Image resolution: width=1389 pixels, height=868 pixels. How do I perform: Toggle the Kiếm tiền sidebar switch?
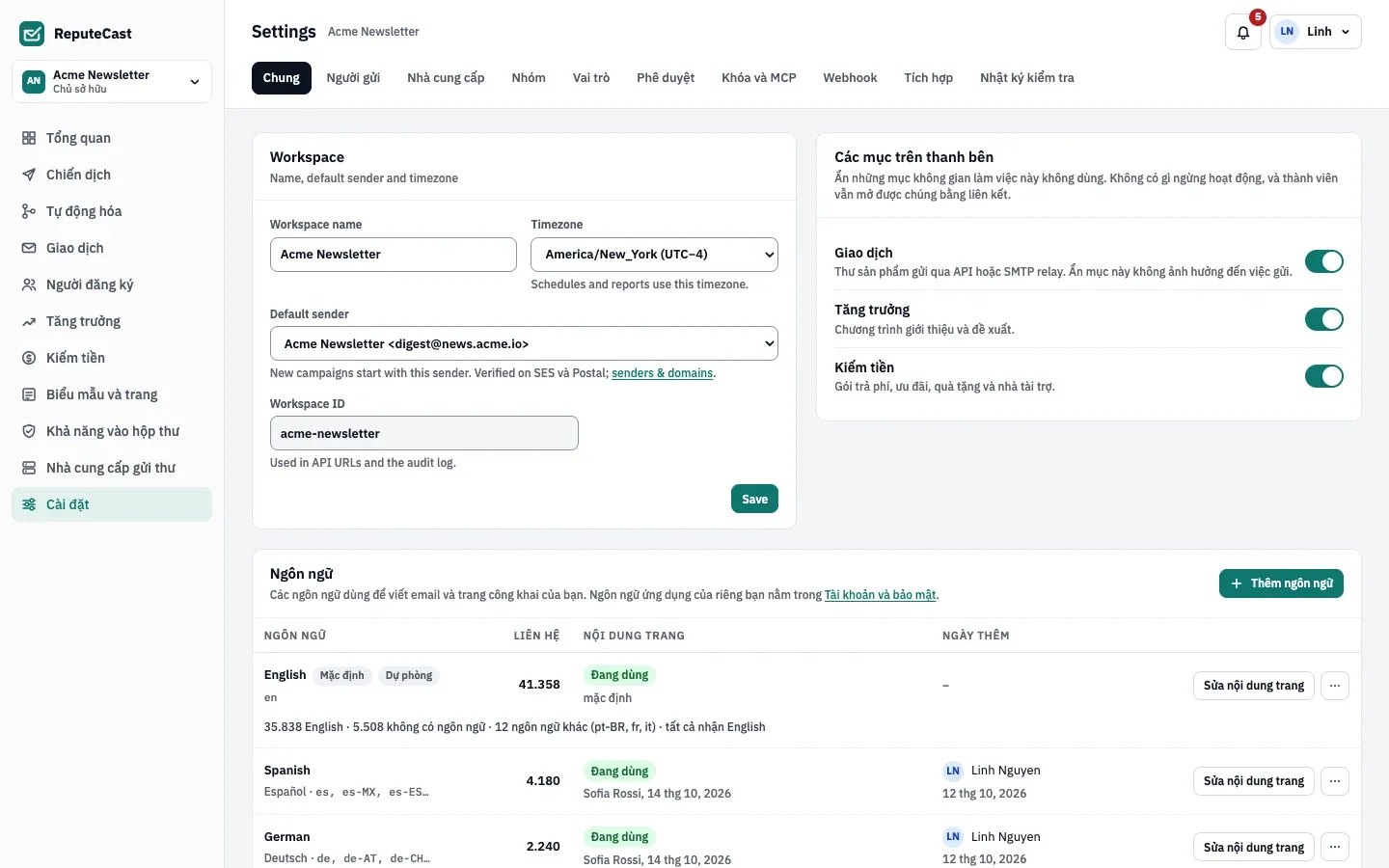pos(1324,376)
